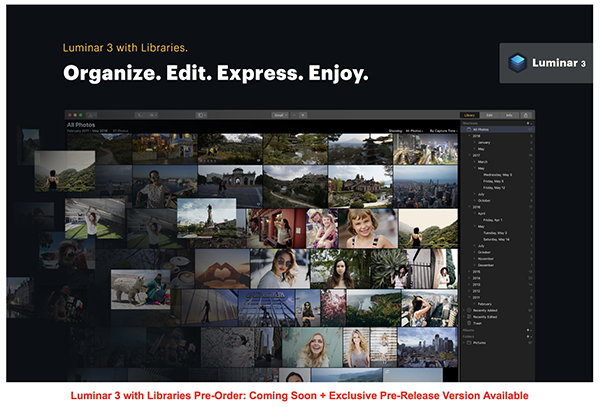Select November under 2016
The image size is (600, 407).
pos(486,259)
